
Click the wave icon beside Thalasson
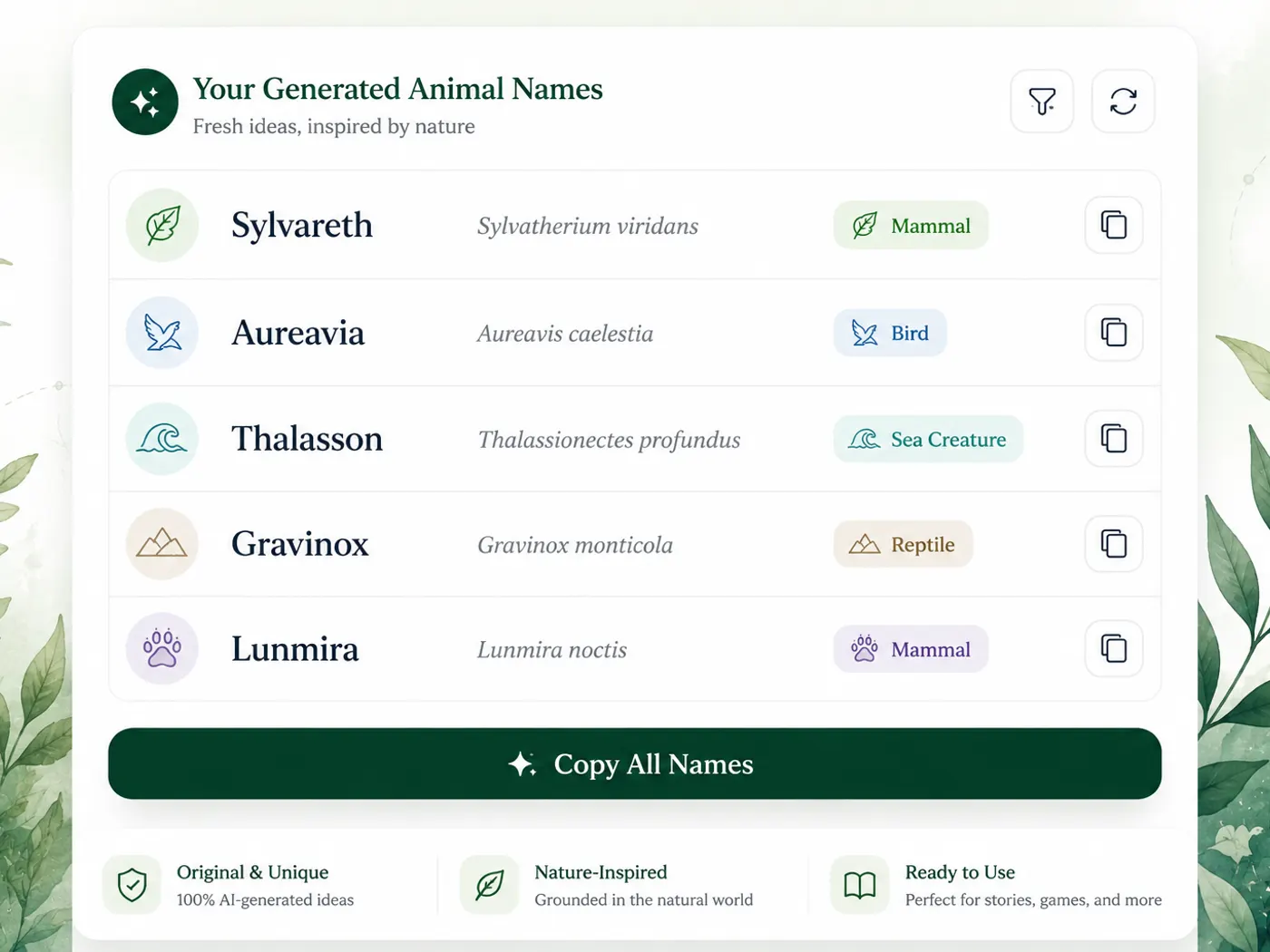point(162,439)
